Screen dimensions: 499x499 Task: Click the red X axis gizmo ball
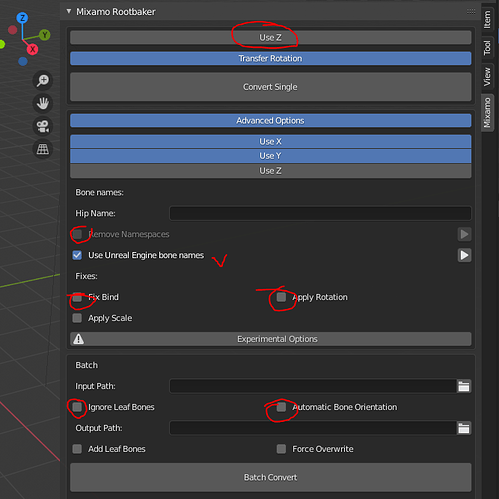pos(32,50)
